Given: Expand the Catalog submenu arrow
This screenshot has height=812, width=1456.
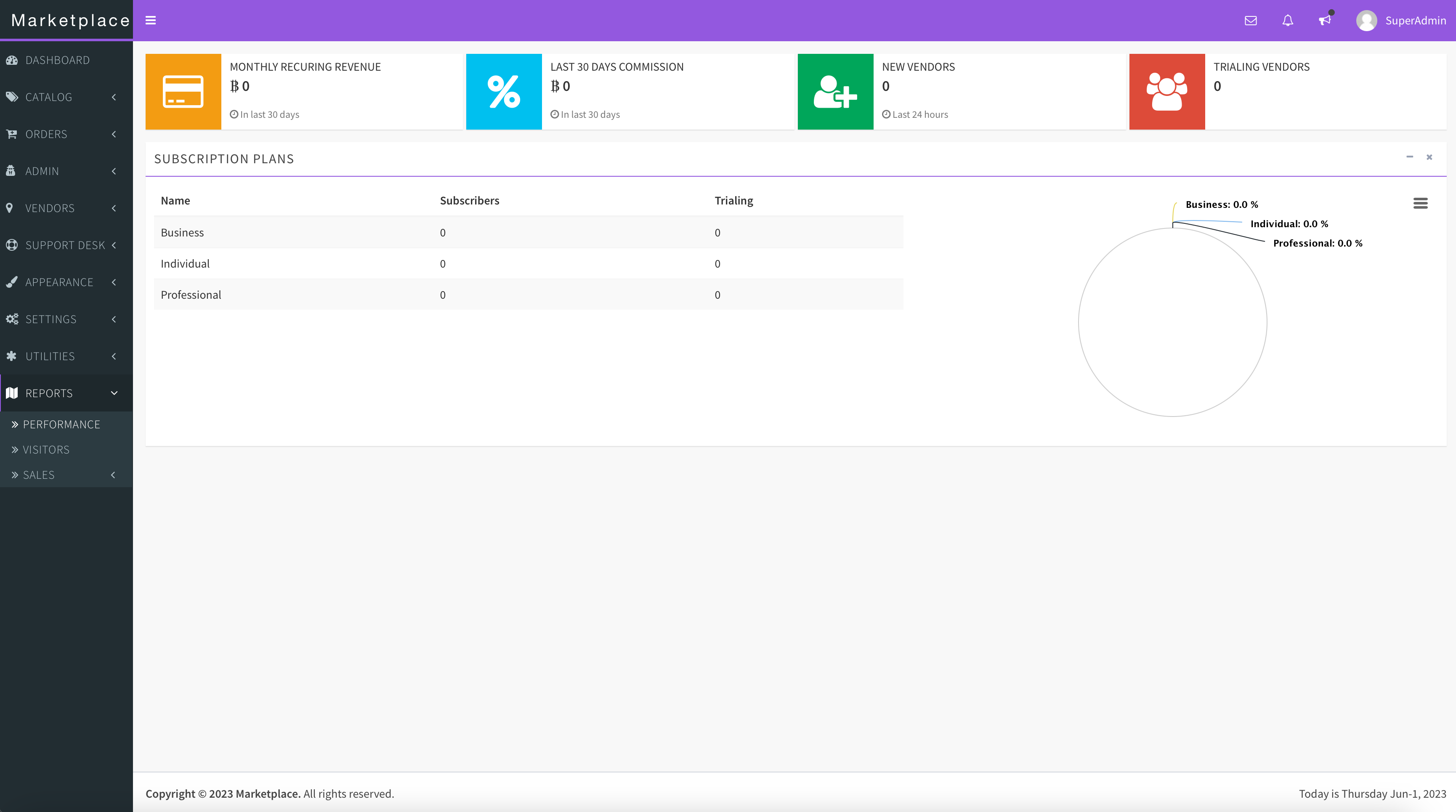Looking at the screenshot, I should [114, 97].
